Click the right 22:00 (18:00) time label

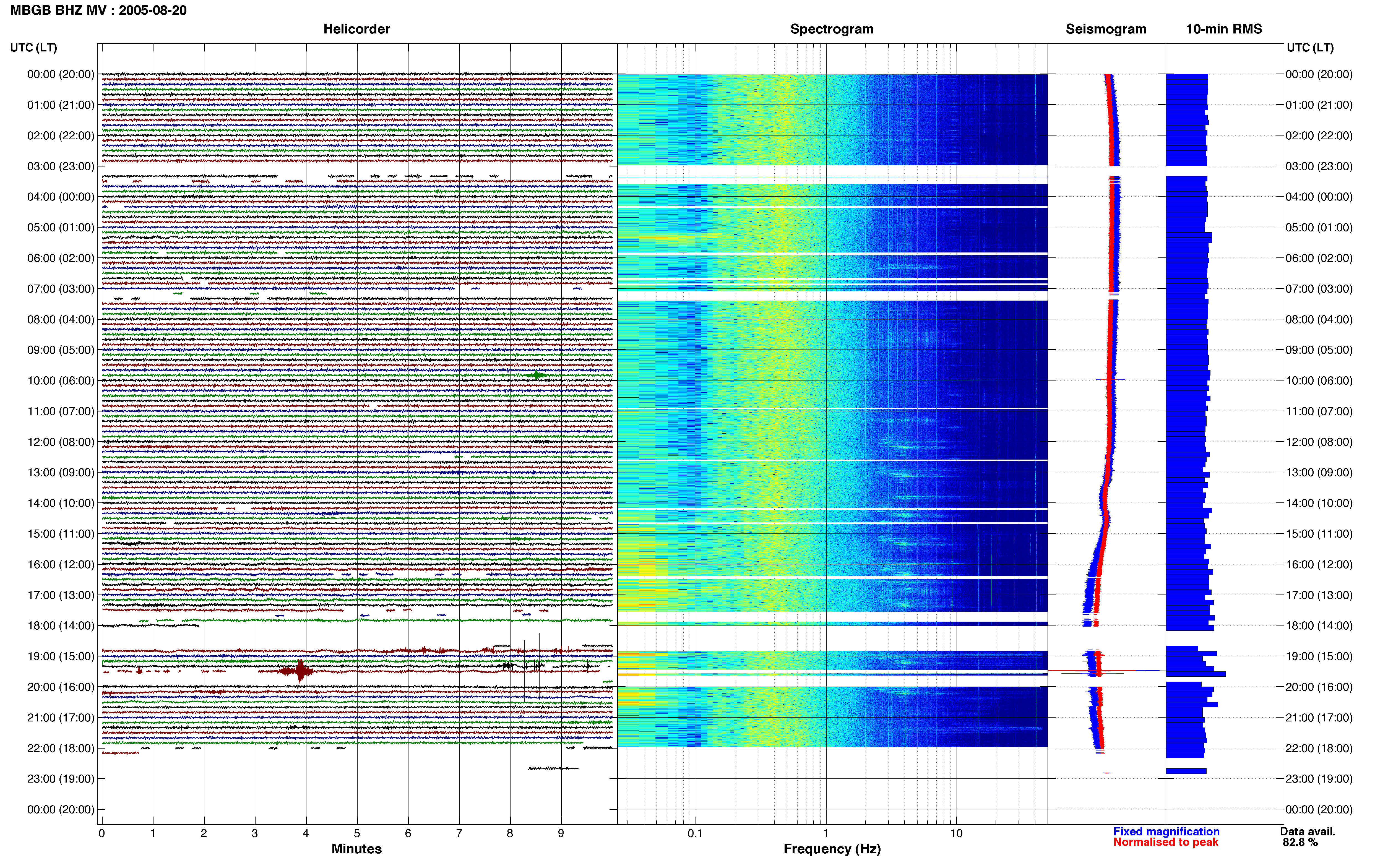pos(1319,749)
